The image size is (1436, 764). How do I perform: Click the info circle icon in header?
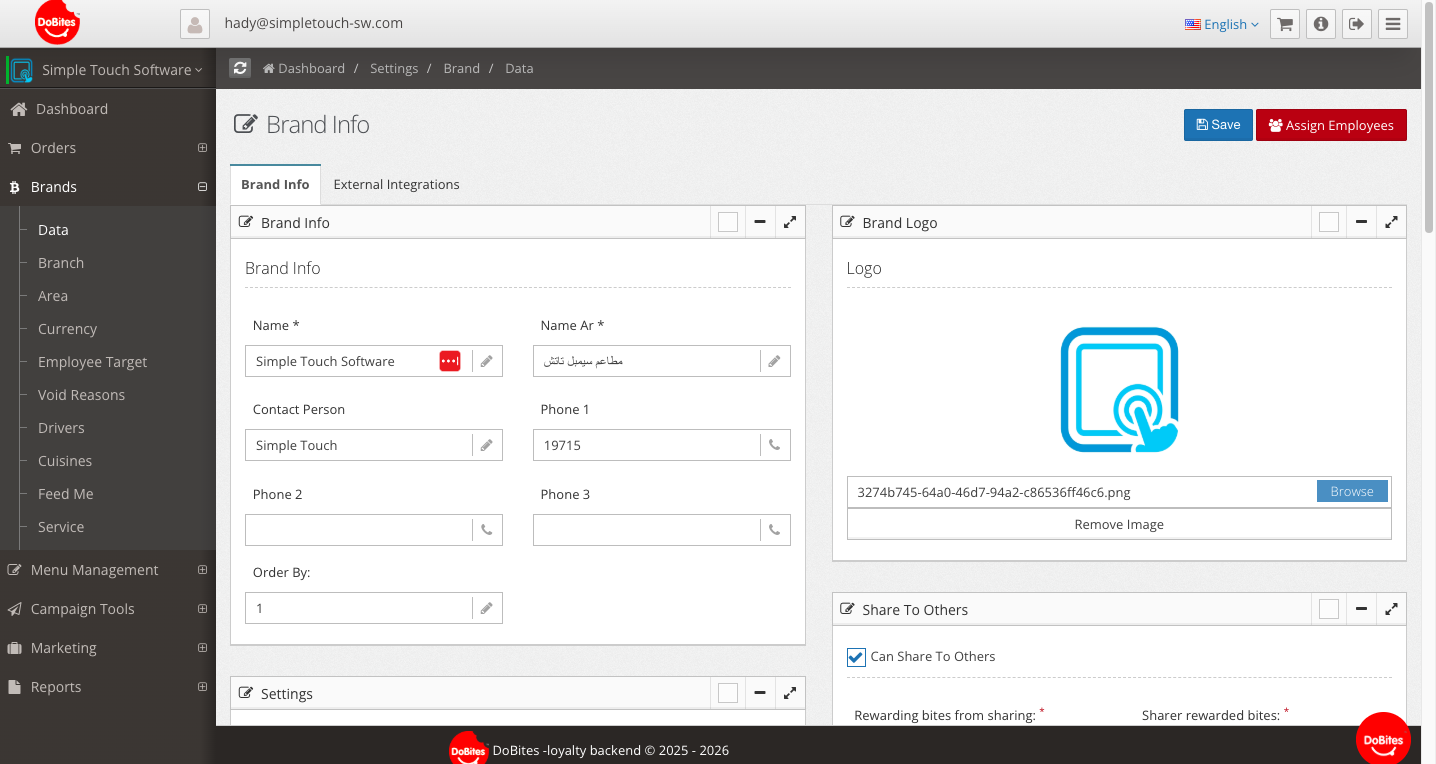click(x=1321, y=24)
